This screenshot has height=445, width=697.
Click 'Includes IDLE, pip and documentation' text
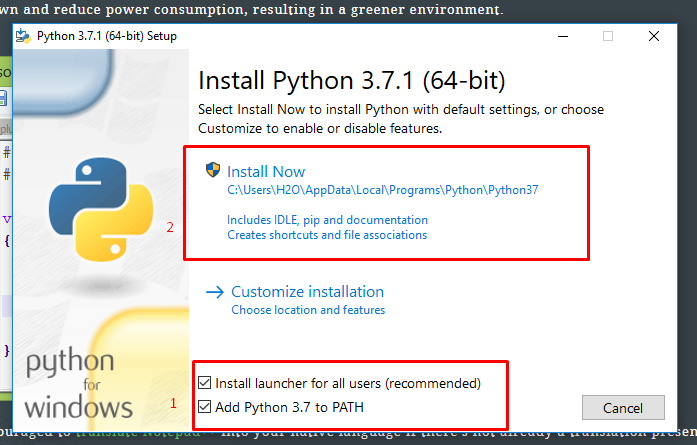(327, 220)
